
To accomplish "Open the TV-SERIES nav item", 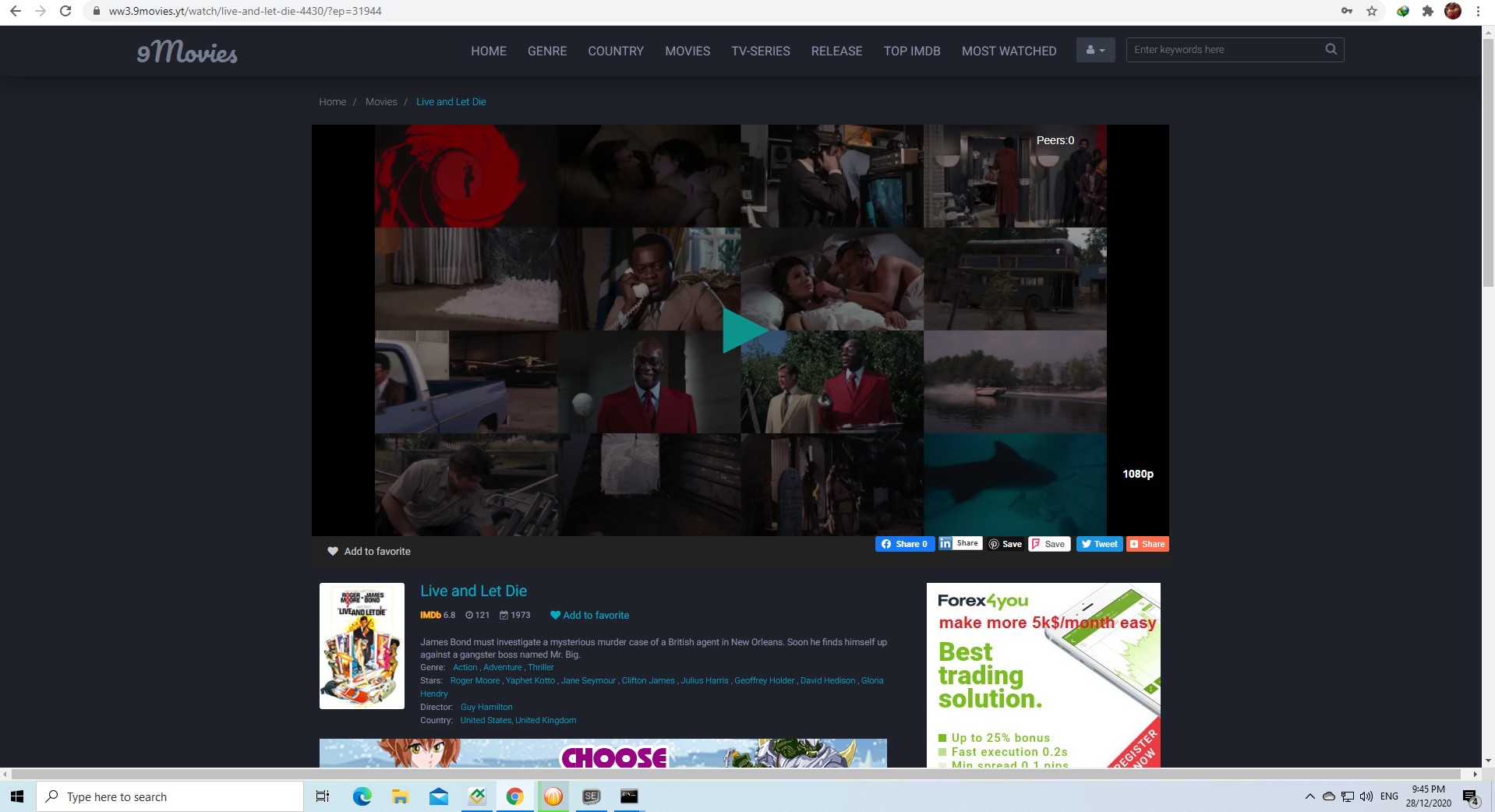I will 761,51.
